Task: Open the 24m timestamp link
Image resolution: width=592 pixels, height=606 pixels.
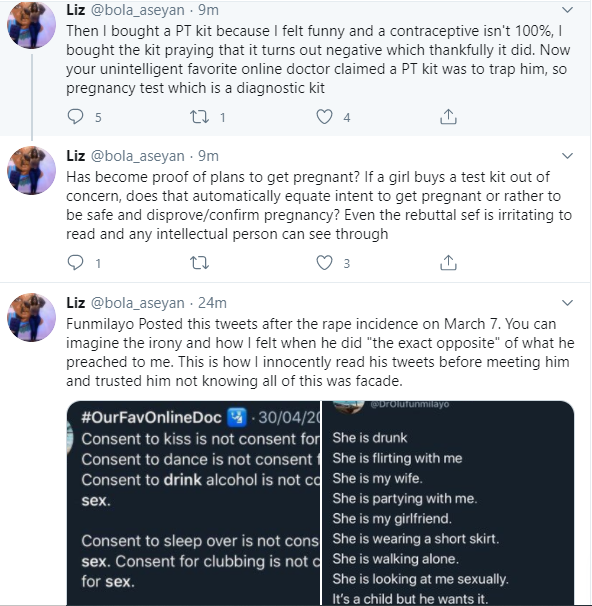Action: click(212, 303)
